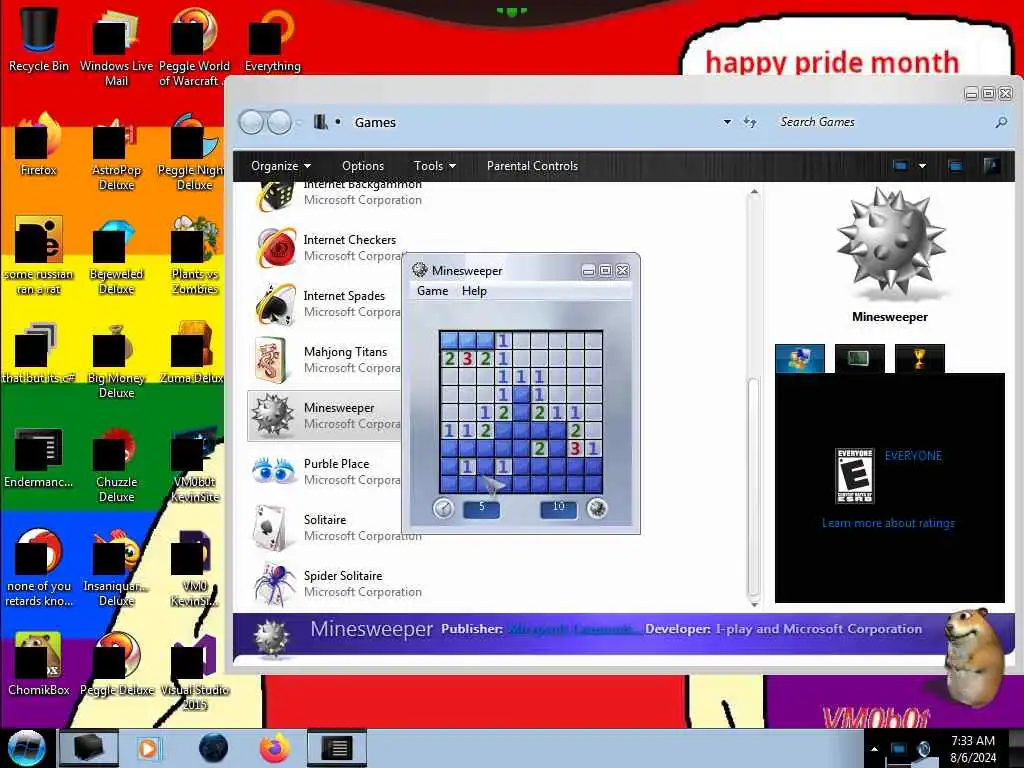Click the ESRB Everyone rating badge

(855, 475)
